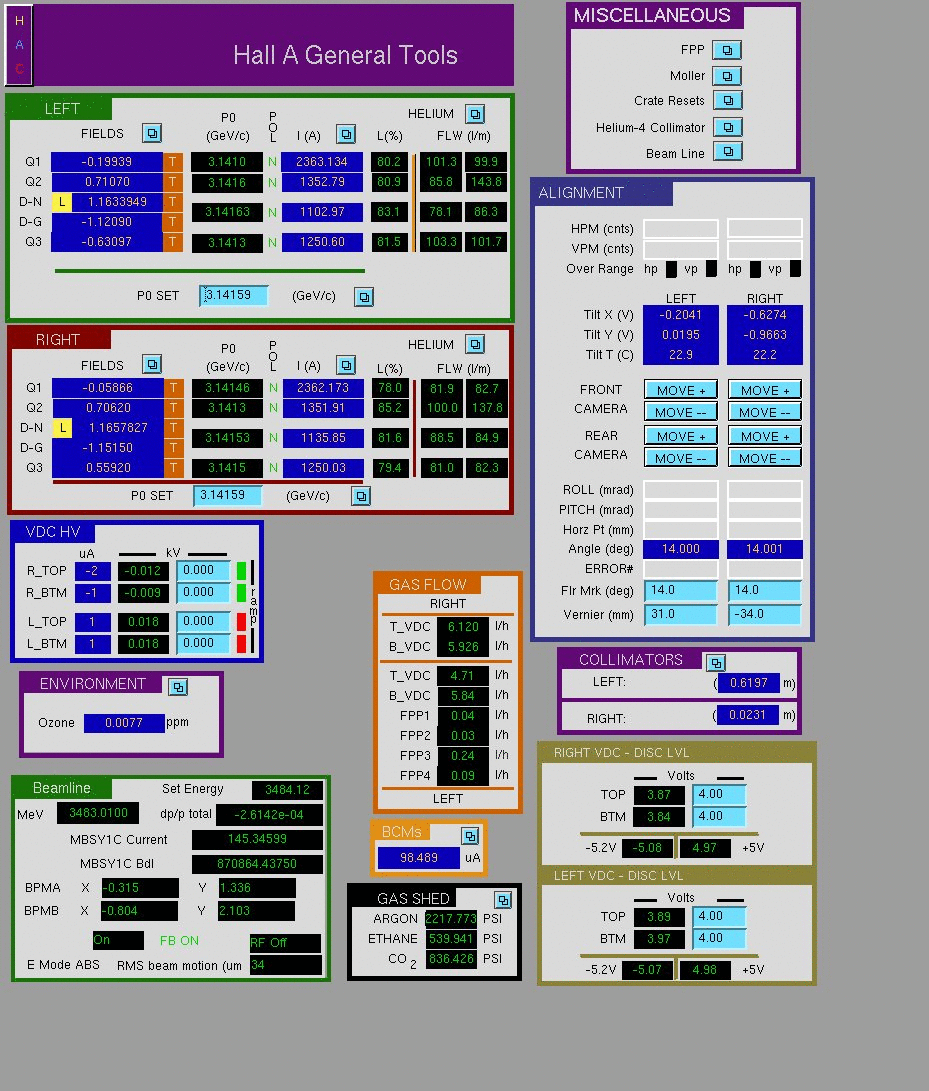The image size is (929, 1091).
Task: Open the FPP related display button
Action: [727, 50]
